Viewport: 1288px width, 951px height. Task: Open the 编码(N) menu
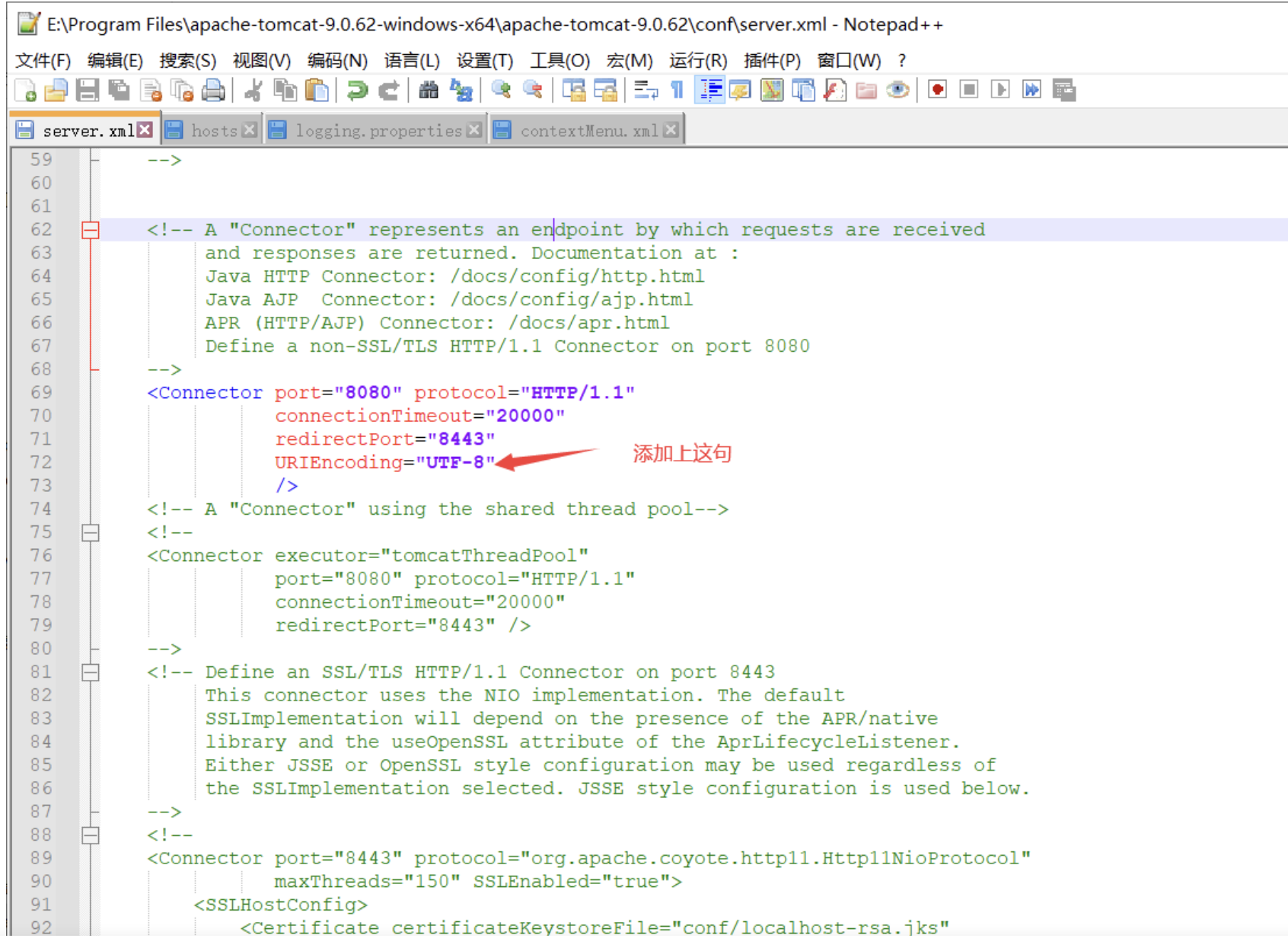336,60
